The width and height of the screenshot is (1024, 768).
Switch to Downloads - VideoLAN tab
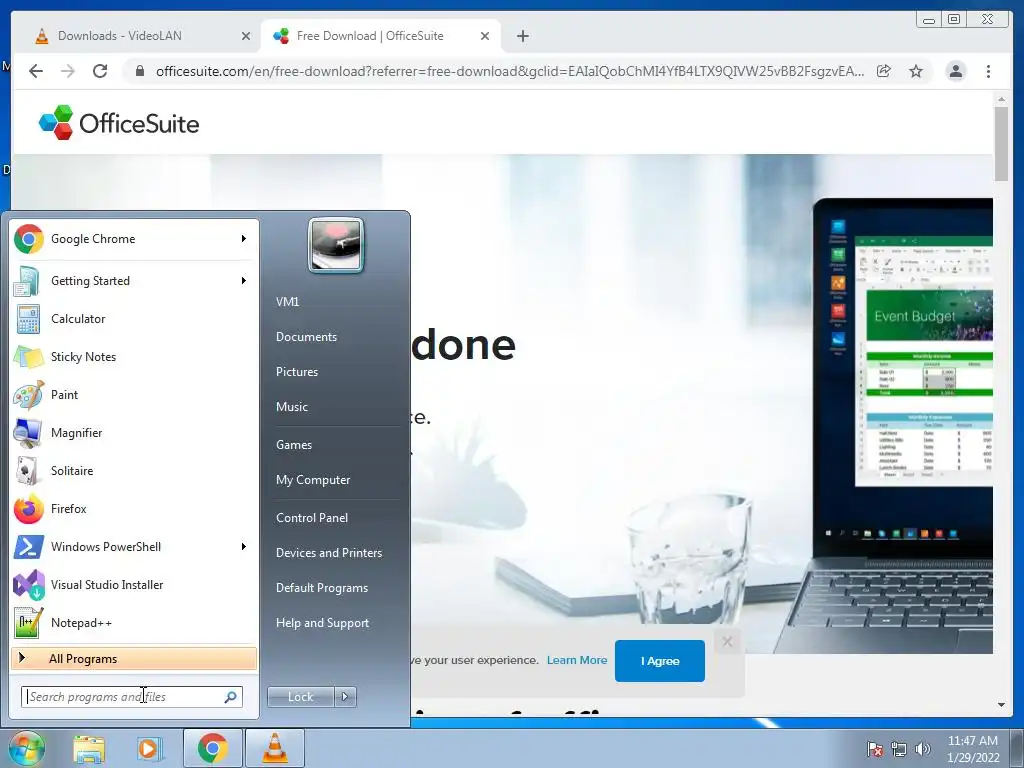click(140, 36)
